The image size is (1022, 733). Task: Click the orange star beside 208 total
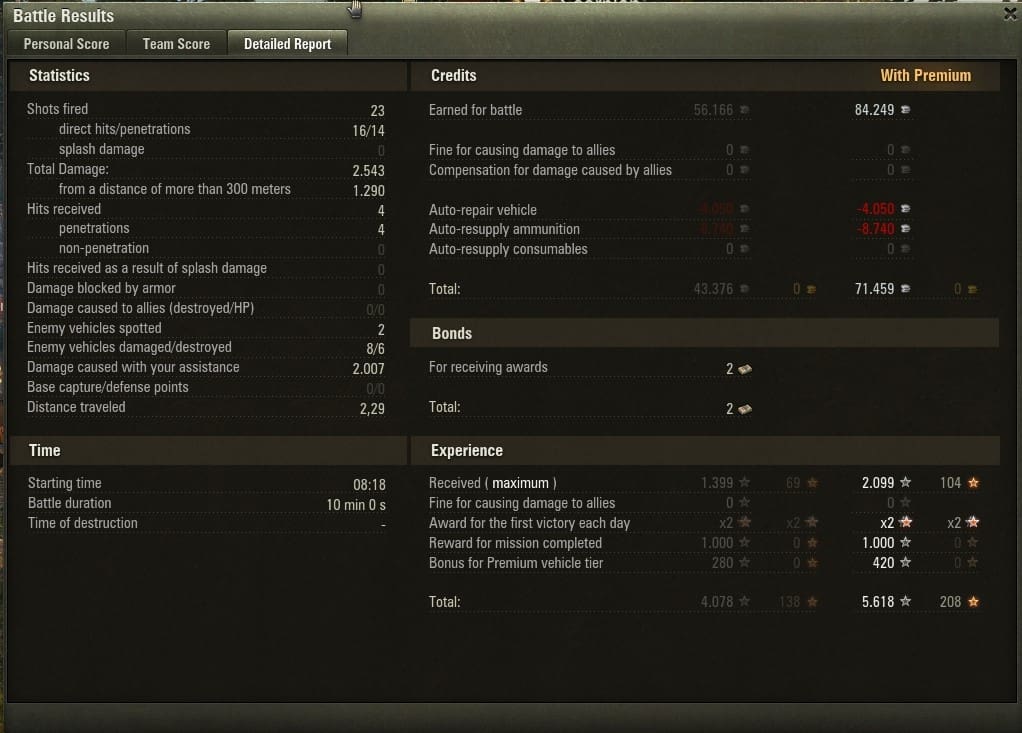[973, 601]
